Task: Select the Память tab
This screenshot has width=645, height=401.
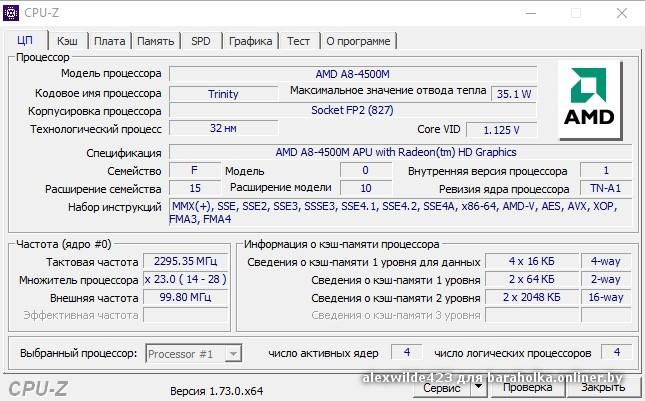Action: point(155,41)
